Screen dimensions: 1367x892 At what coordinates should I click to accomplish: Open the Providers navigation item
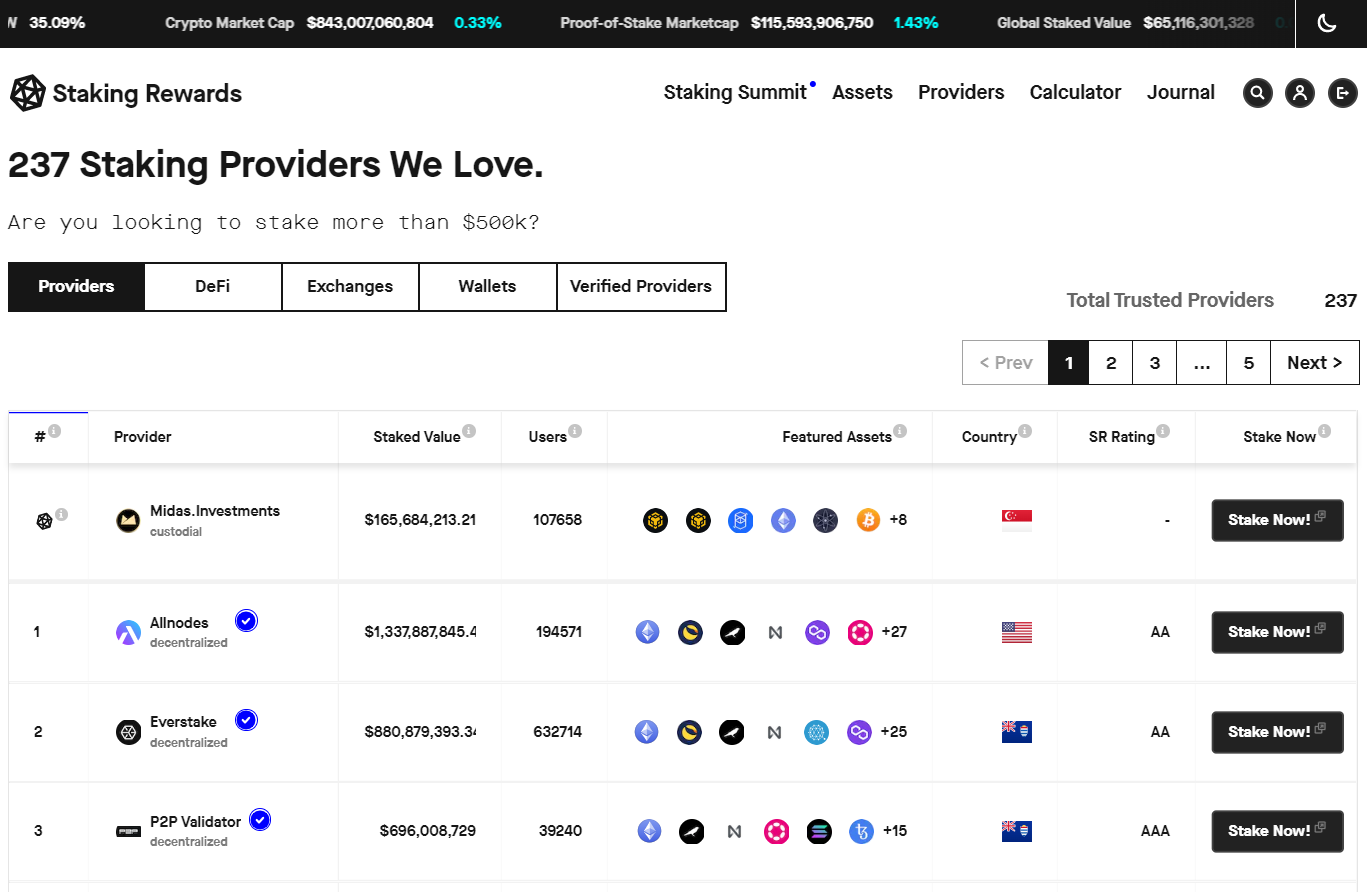pos(961,92)
